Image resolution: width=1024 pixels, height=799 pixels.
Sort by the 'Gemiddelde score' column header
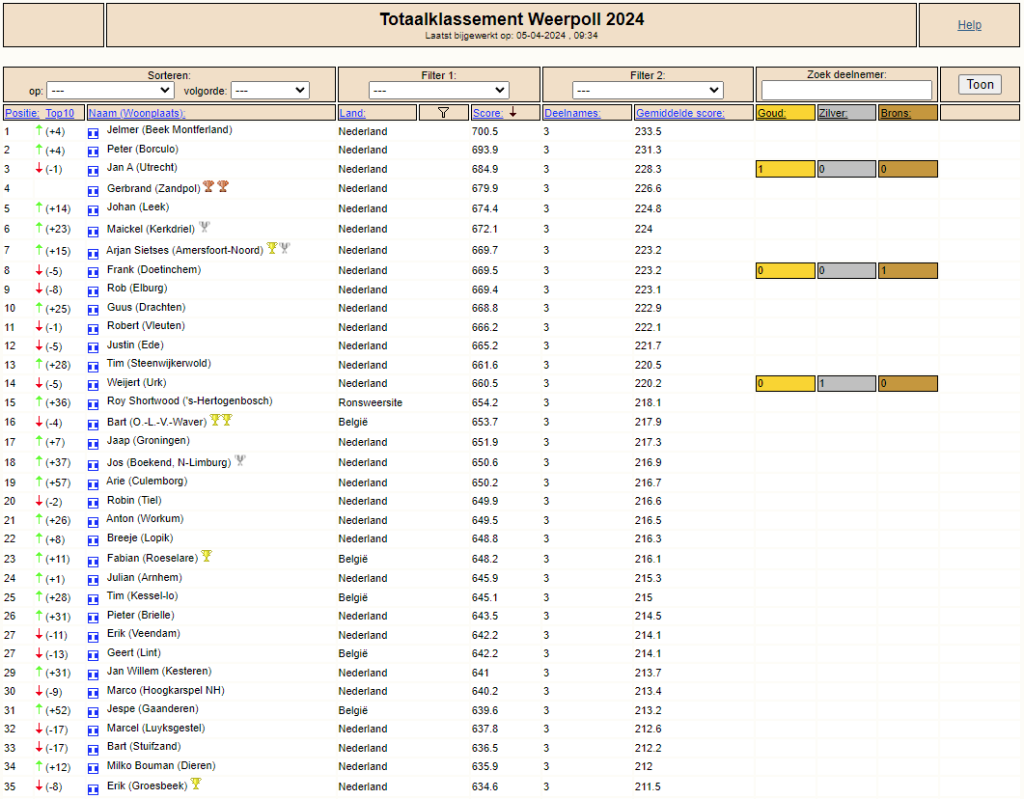[680, 113]
